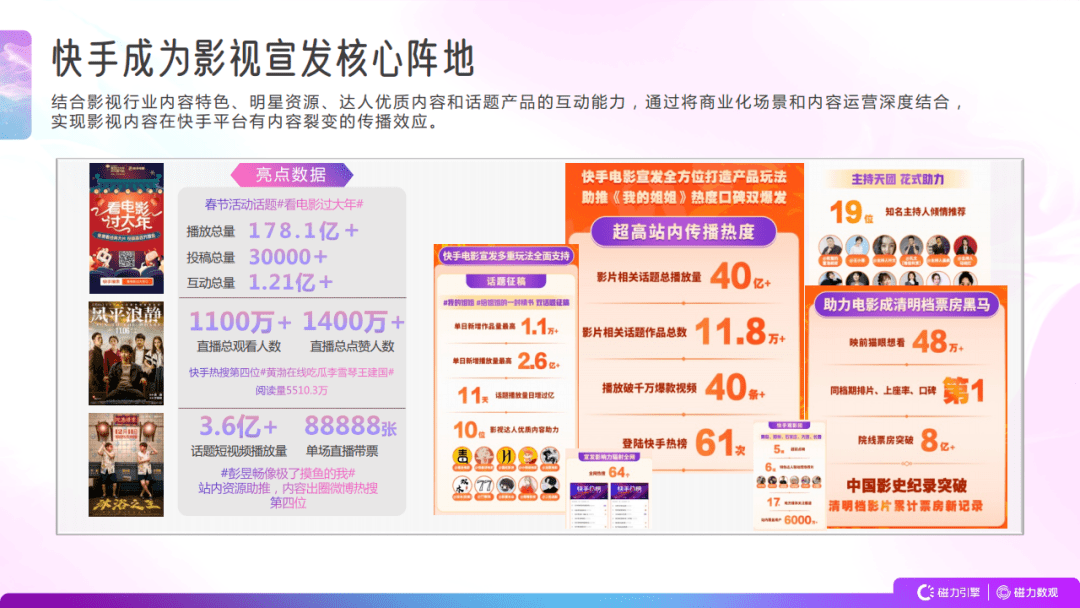Click the 中国影史纪录突破 text

coord(906,485)
